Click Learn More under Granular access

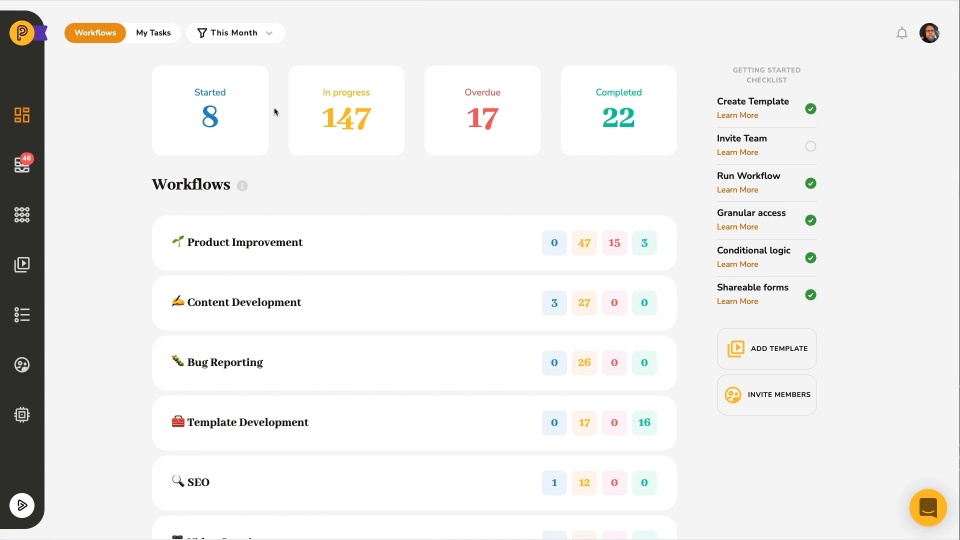pos(737,227)
